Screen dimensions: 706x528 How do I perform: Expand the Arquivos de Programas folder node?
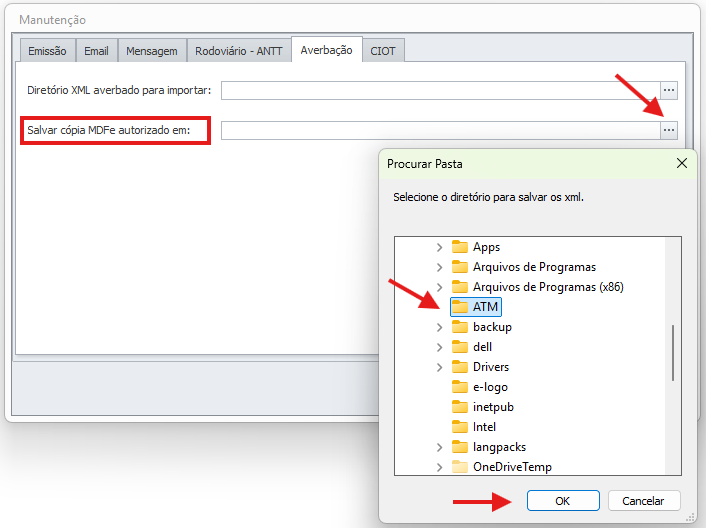(439, 267)
